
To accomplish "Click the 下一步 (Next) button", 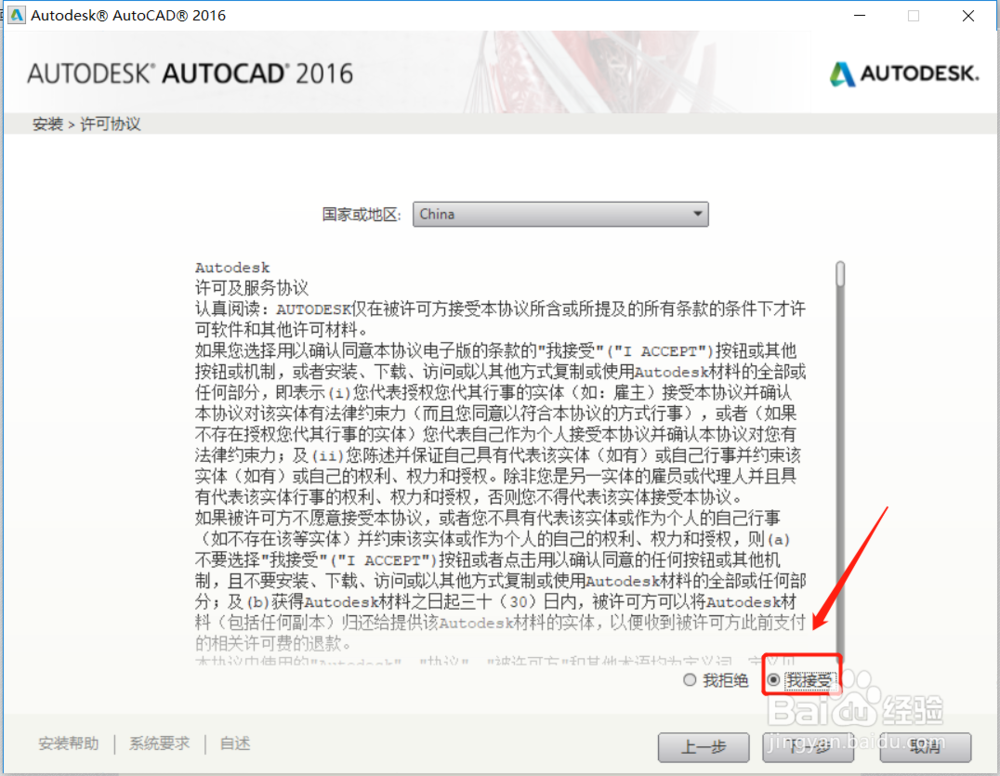I will tap(808, 747).
